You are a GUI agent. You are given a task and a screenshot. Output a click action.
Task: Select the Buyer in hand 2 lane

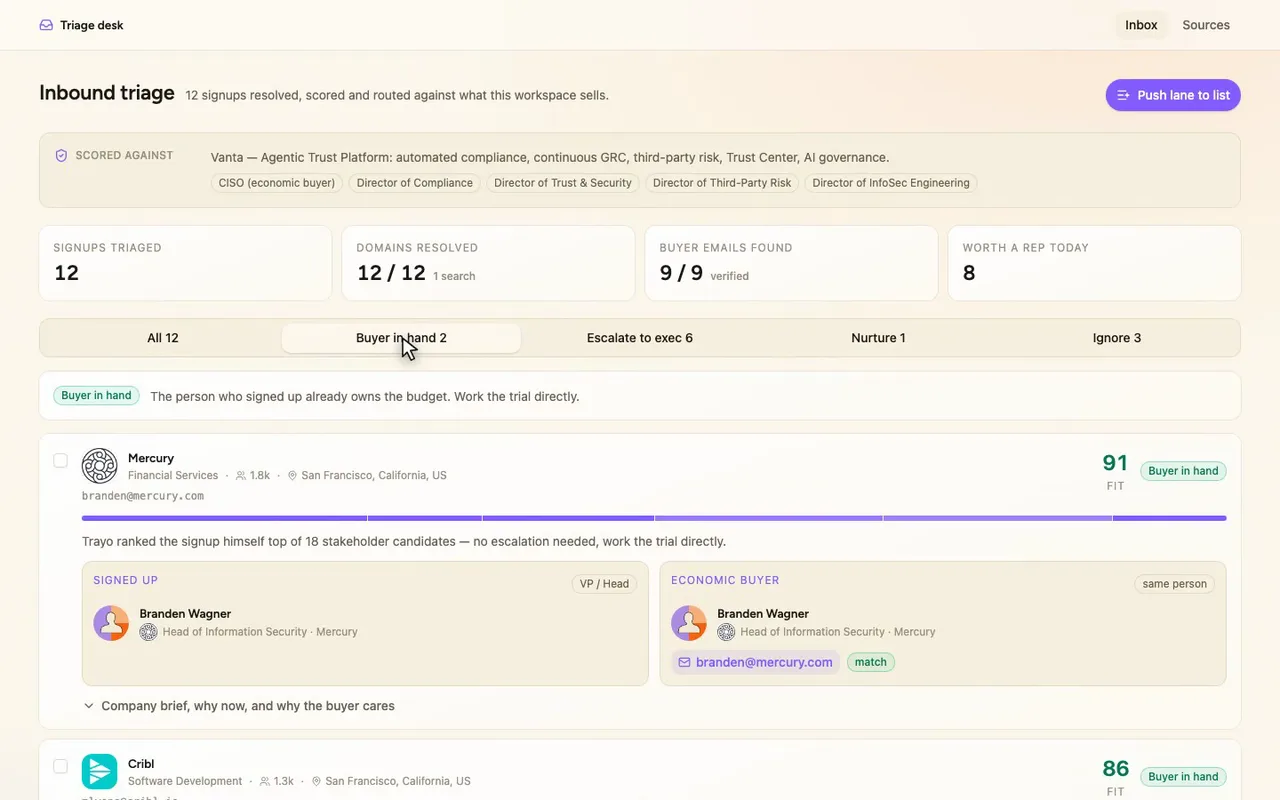[401, 338]
